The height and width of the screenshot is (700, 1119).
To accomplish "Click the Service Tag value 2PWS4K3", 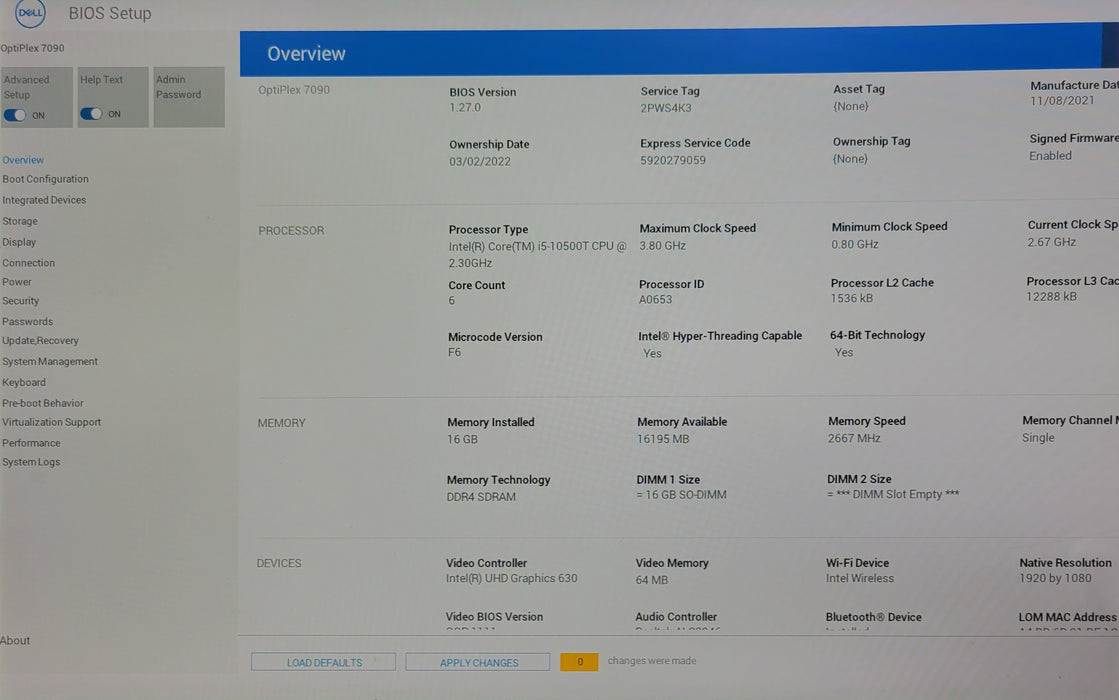I will (666, 108).
